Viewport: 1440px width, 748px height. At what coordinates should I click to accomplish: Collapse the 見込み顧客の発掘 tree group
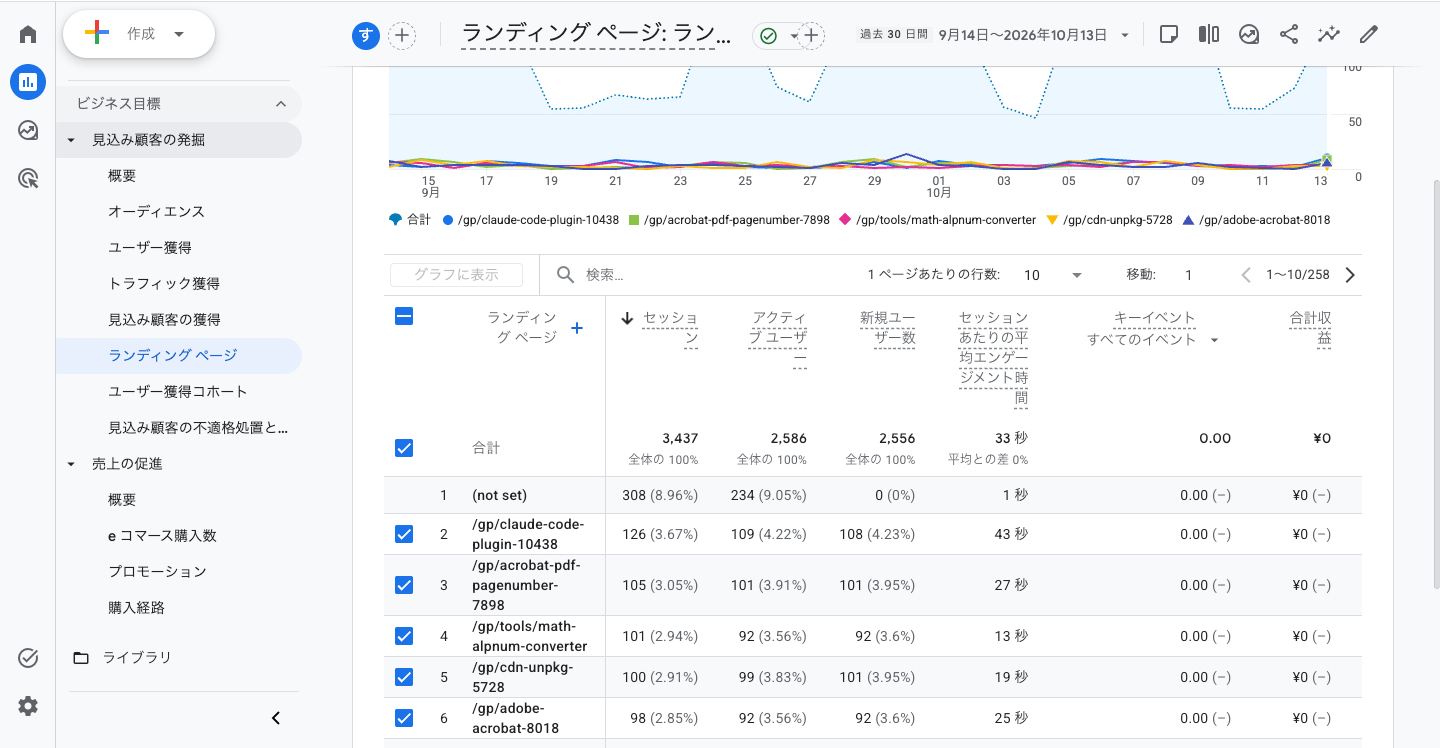tap(71, 140)
